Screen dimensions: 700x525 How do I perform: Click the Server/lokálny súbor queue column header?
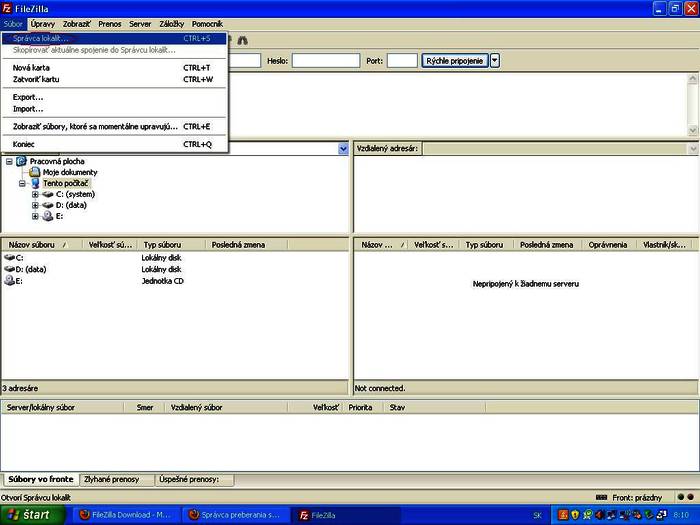pos(62,408)
